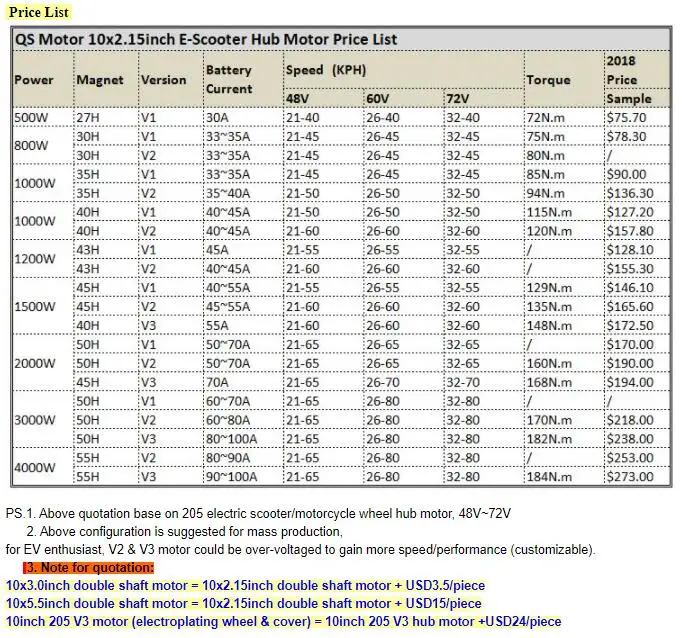This screenshot has width=684, height=638.
Task: Click the '148N.m' torque cell
Action: pyautogui.click(x=549, y=326)
